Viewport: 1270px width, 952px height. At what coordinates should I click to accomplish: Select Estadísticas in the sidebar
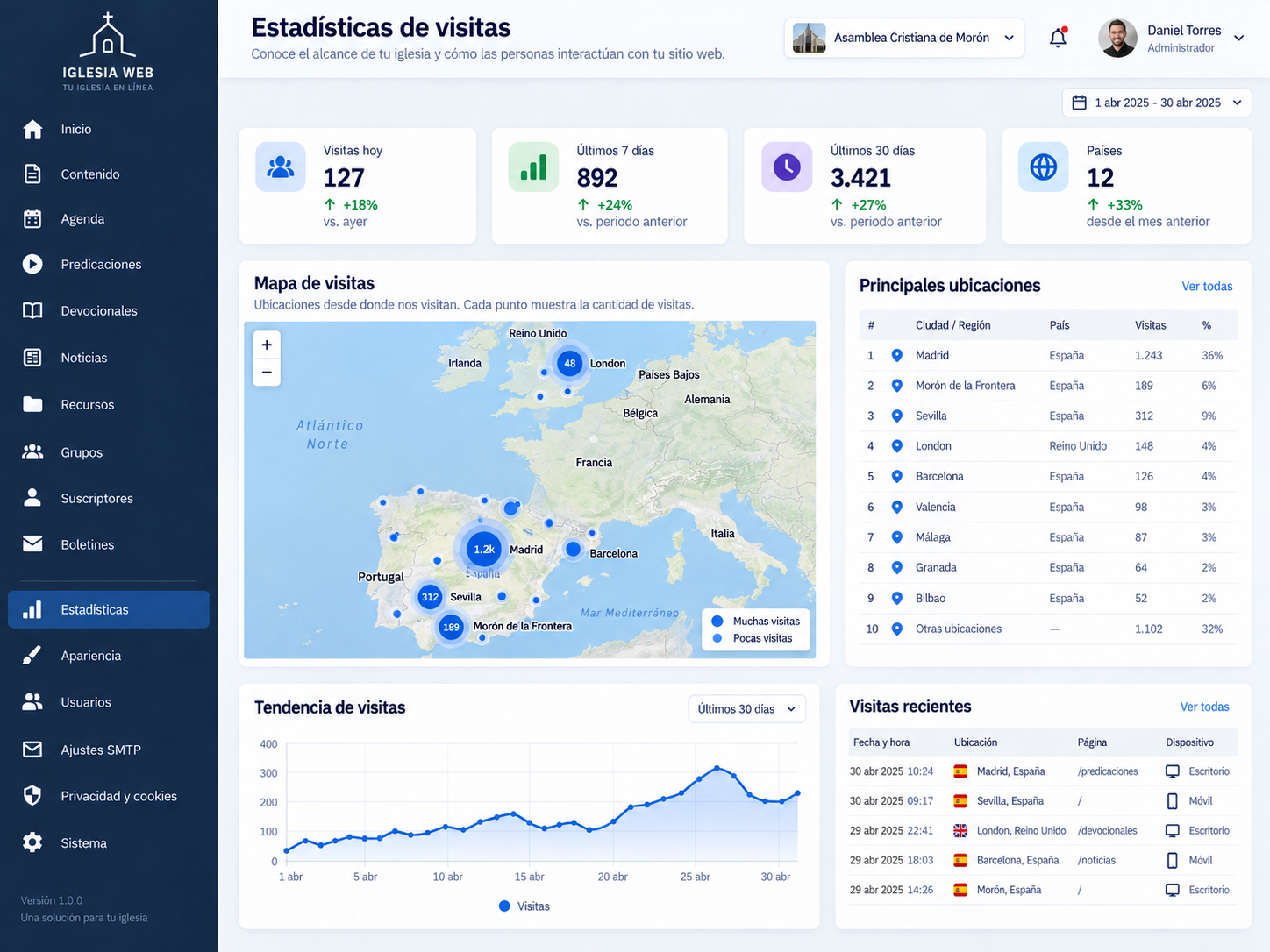click(x=109, y=609)
